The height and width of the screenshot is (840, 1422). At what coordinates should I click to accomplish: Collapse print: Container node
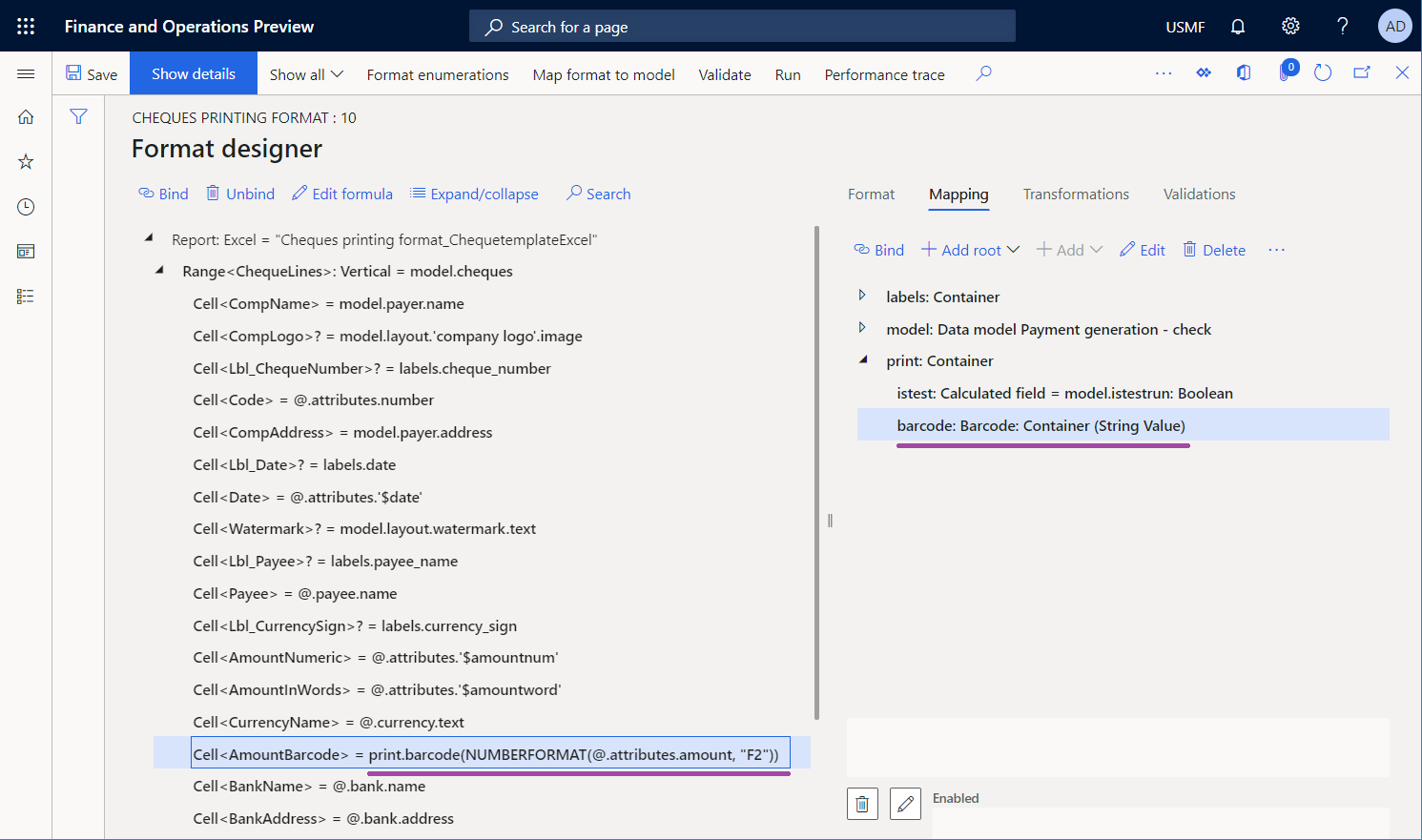coord(863,360)
